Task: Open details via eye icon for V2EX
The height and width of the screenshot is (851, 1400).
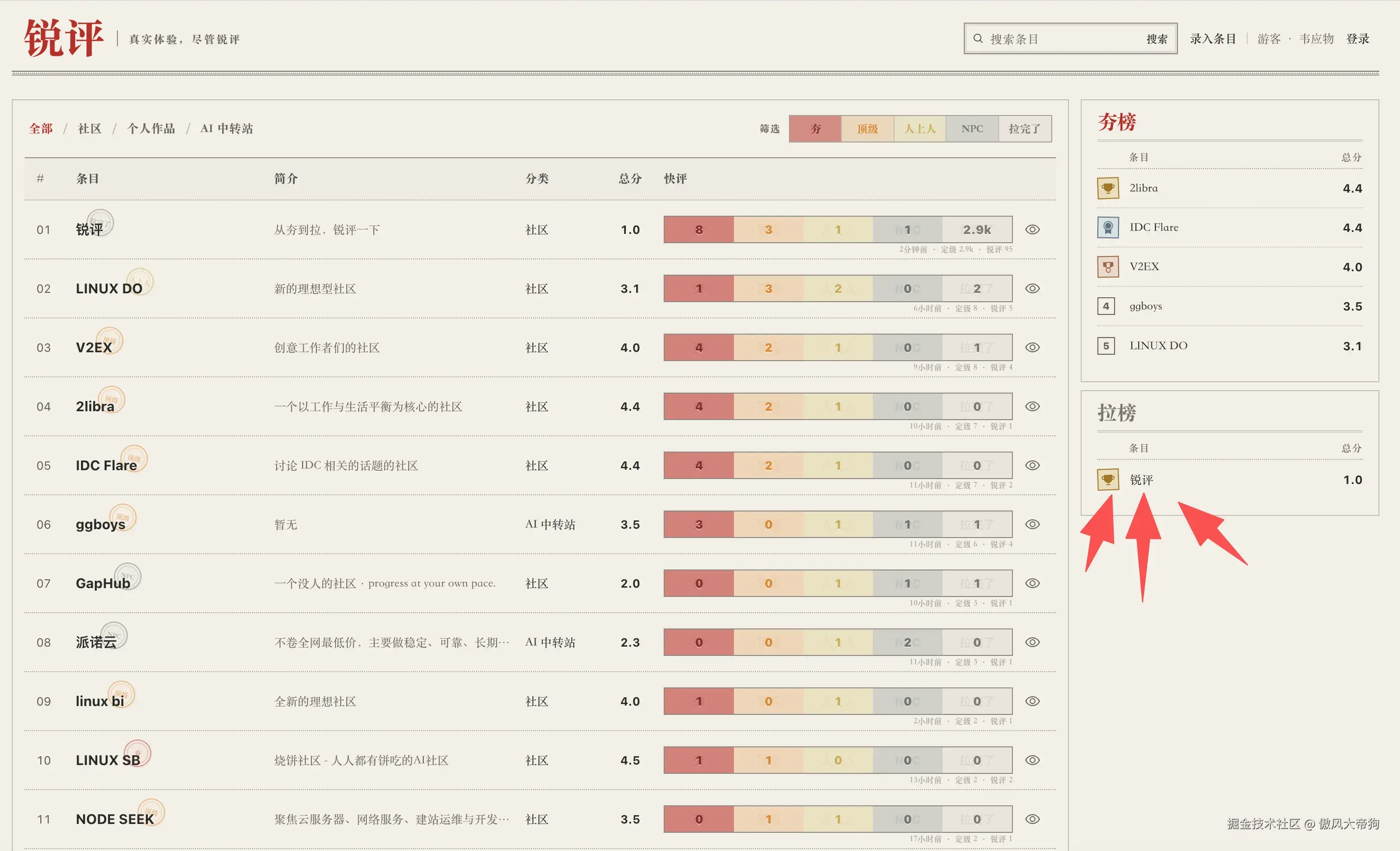Action: 1033,347
